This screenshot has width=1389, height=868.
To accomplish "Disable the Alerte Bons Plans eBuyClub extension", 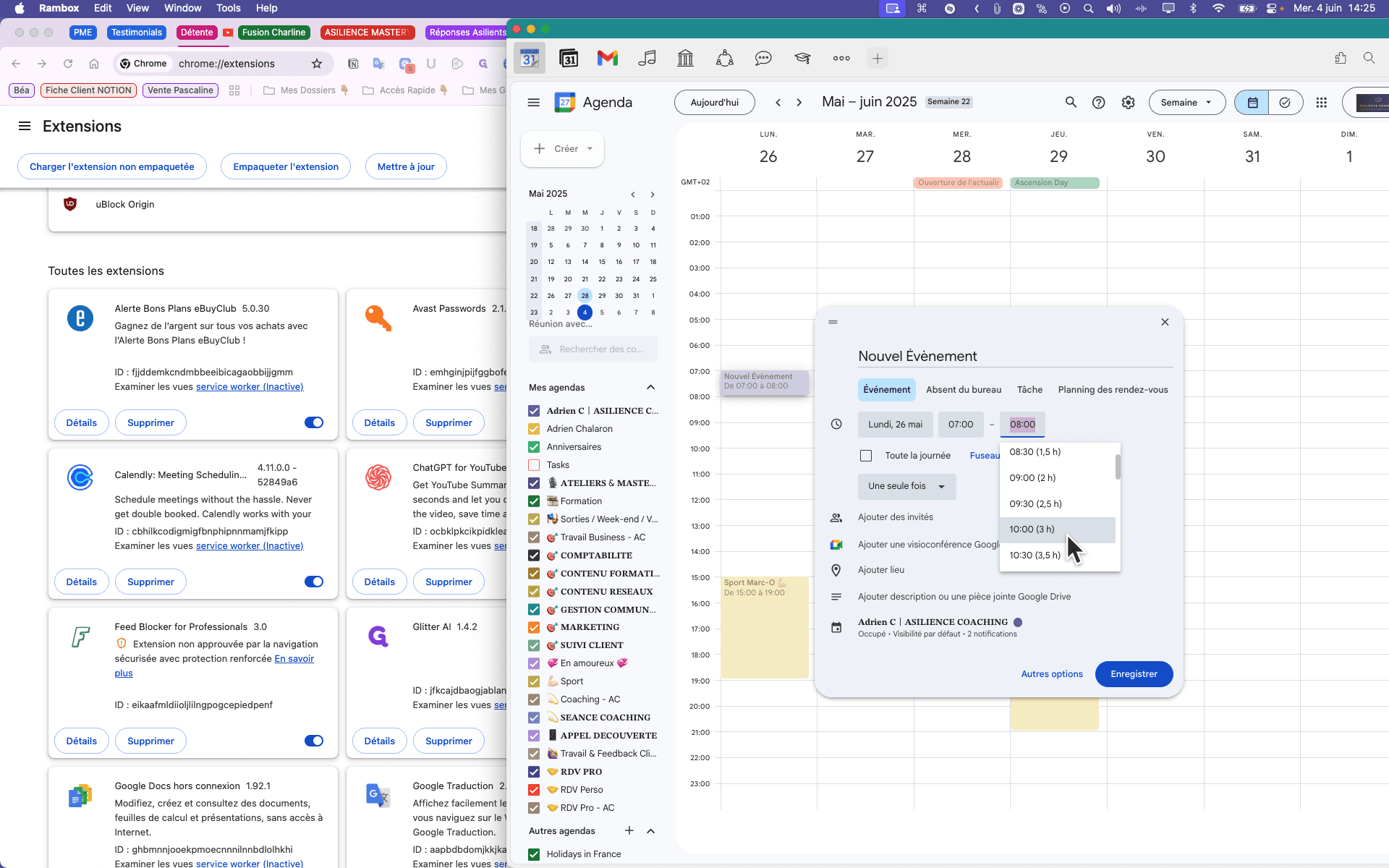I will pos(314,422).
